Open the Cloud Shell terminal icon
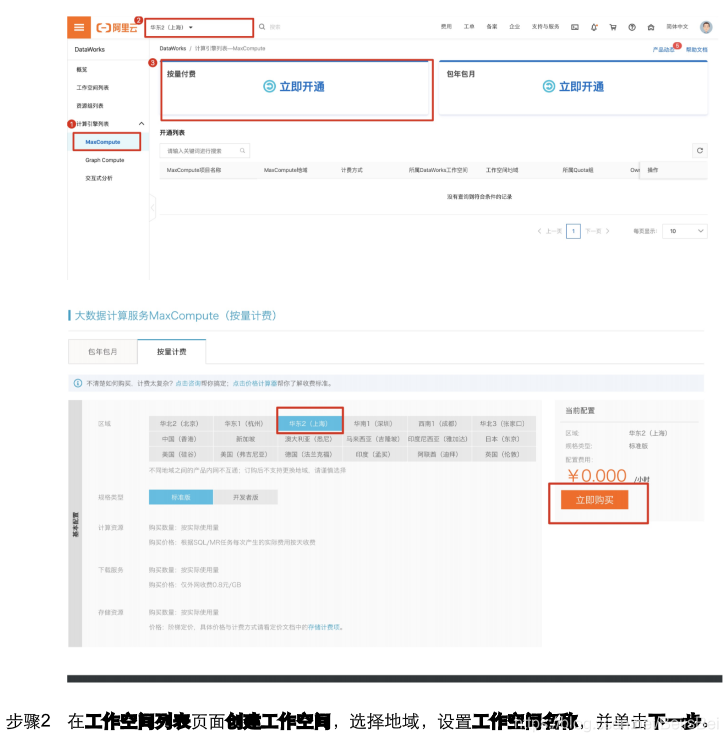This screenshot has width=728, height=742. (575, 27)
